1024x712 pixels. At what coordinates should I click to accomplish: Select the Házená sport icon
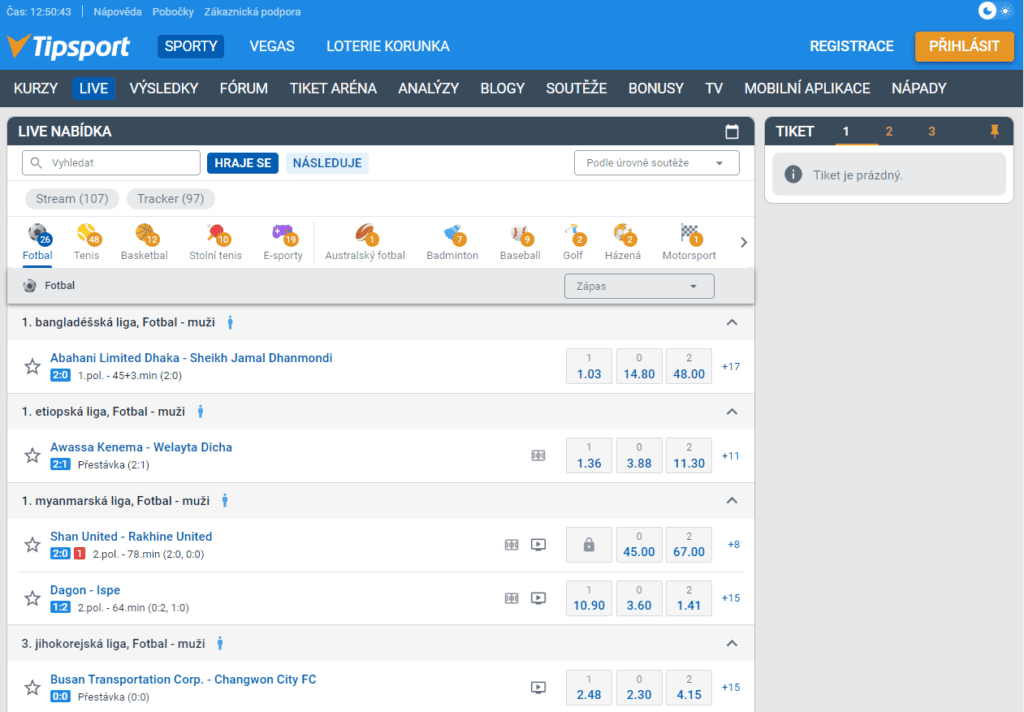pyautogui.click(x=623, y=242)
